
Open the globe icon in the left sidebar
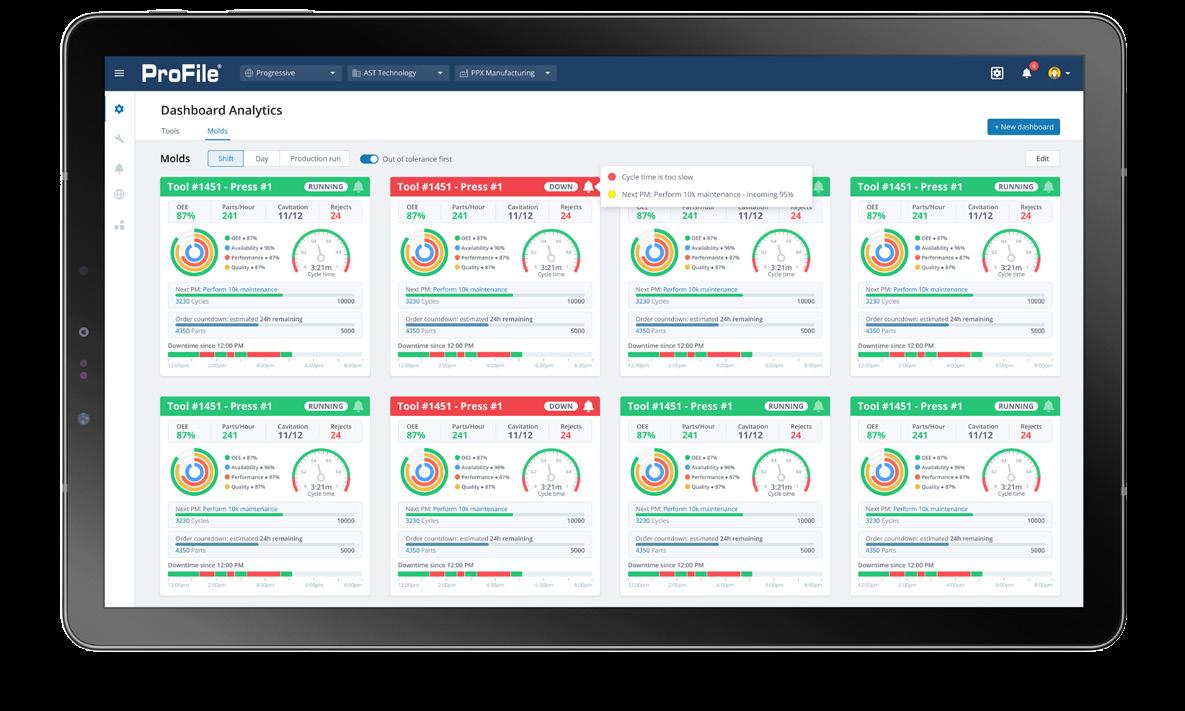pyautogui.click(x=119, y=194)
